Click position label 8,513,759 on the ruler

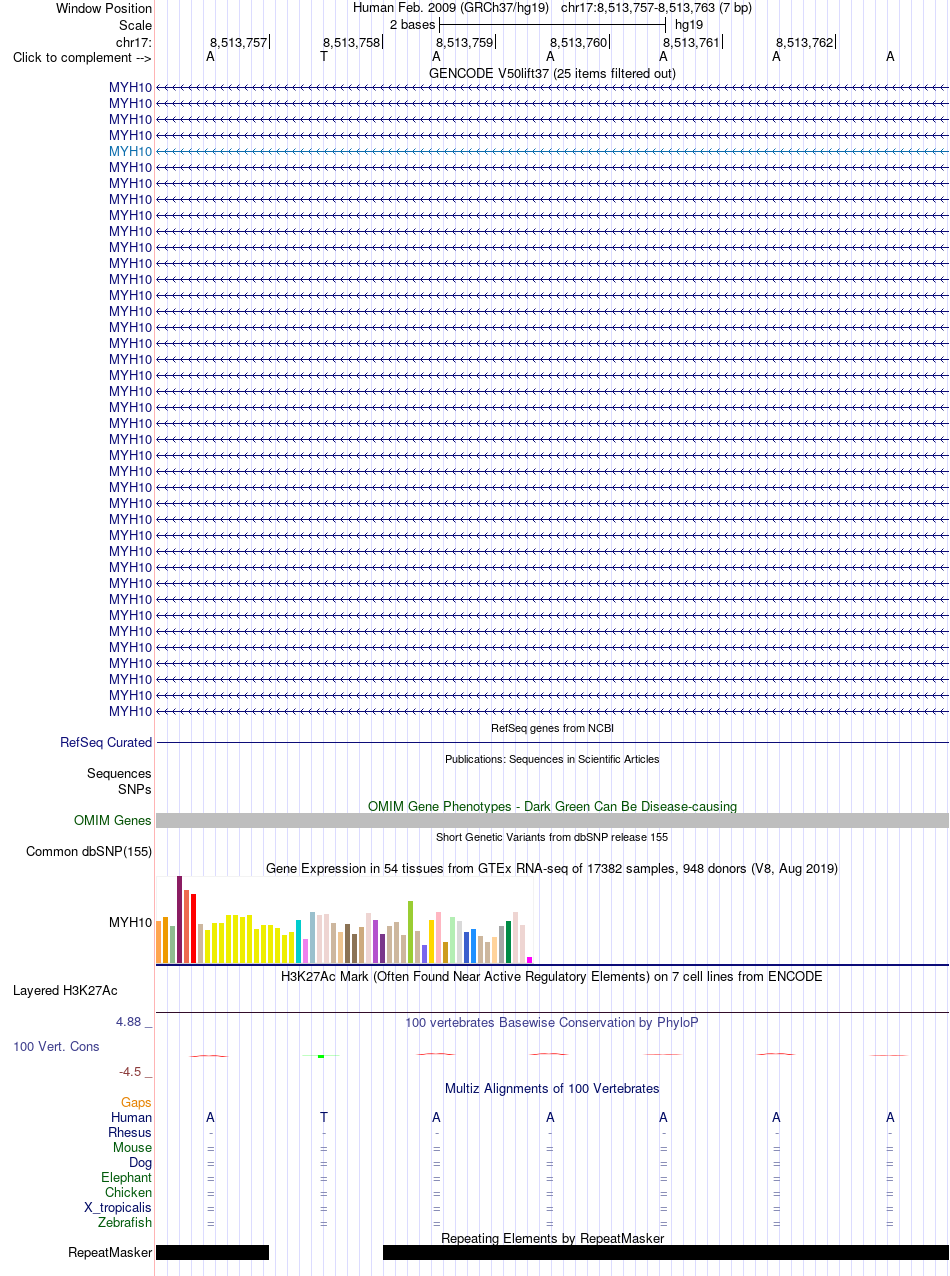point(465,42)
